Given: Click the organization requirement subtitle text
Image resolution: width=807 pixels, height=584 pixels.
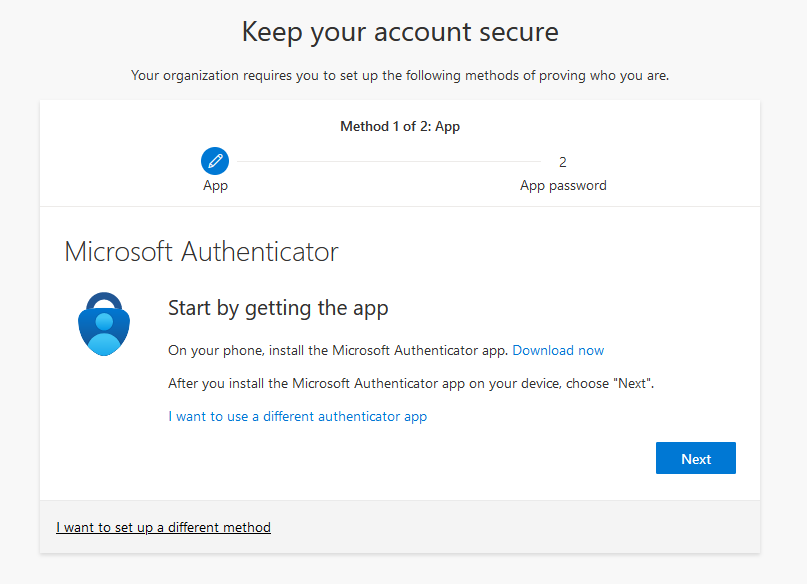Looking at the screenshot, I should 400,76.
